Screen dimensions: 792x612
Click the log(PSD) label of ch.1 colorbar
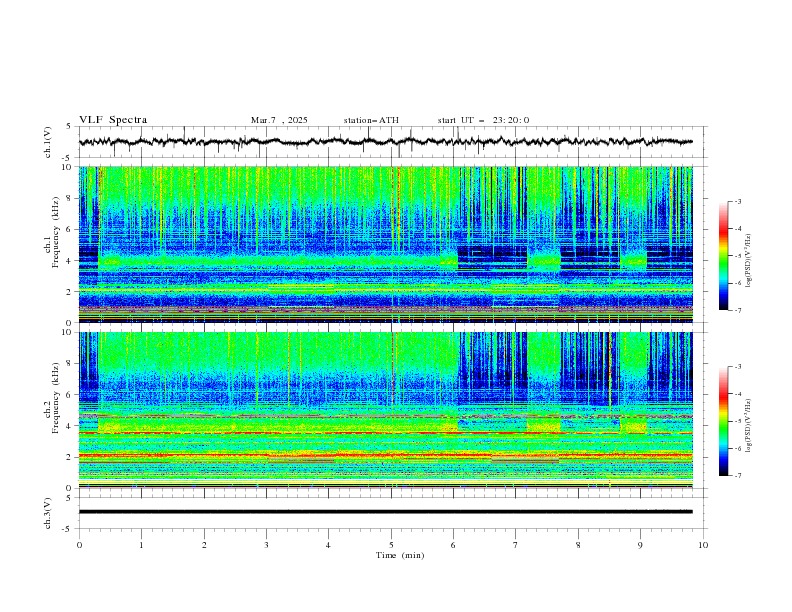(749, 261)
